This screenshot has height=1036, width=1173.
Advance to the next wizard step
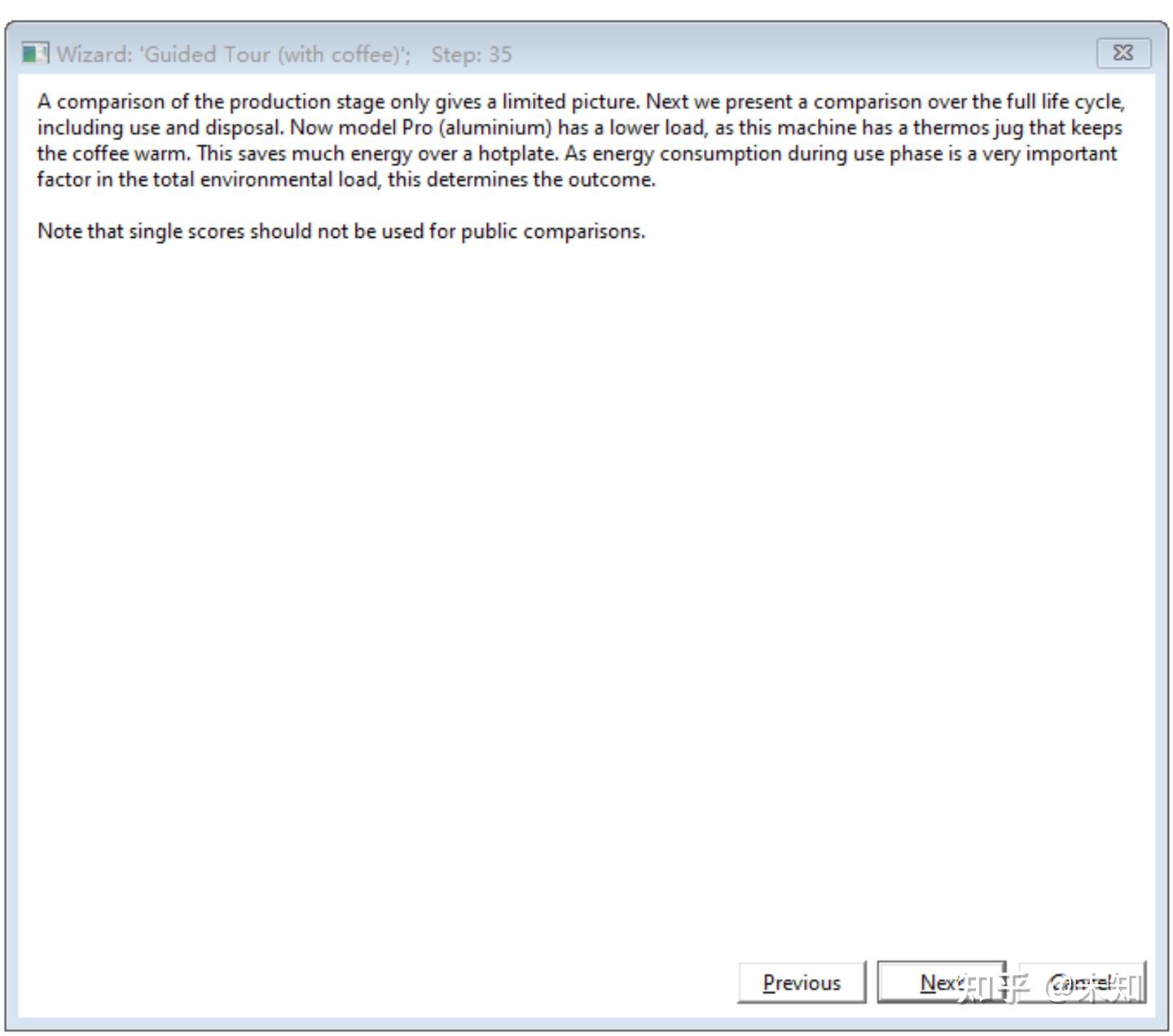942,983
